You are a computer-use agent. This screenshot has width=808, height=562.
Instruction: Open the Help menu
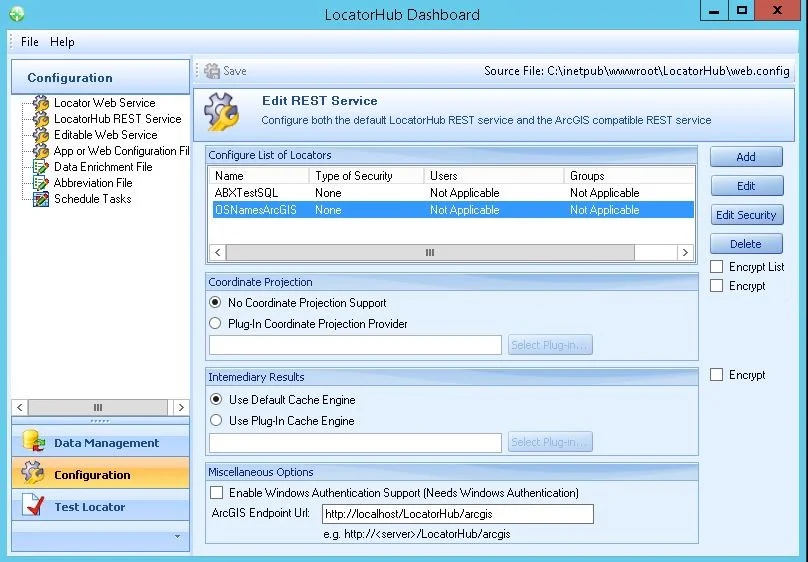coord(62,42)
